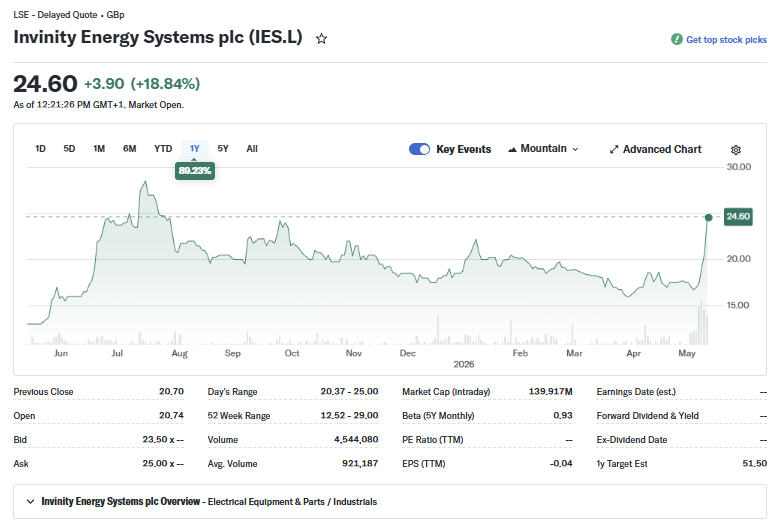Screen dimensions: 779x522
Task: Click the Volume value 4,544,080
Action: point(356,439)
